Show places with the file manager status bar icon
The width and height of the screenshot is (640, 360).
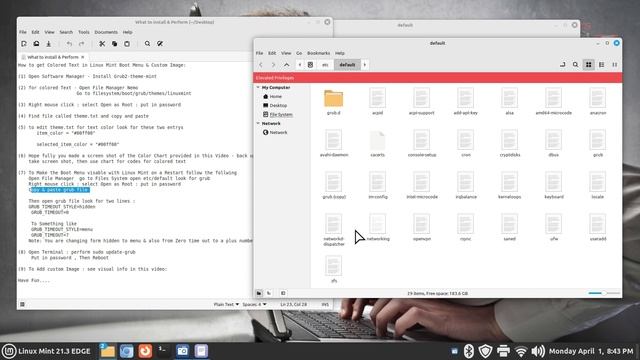click(259, 293)
